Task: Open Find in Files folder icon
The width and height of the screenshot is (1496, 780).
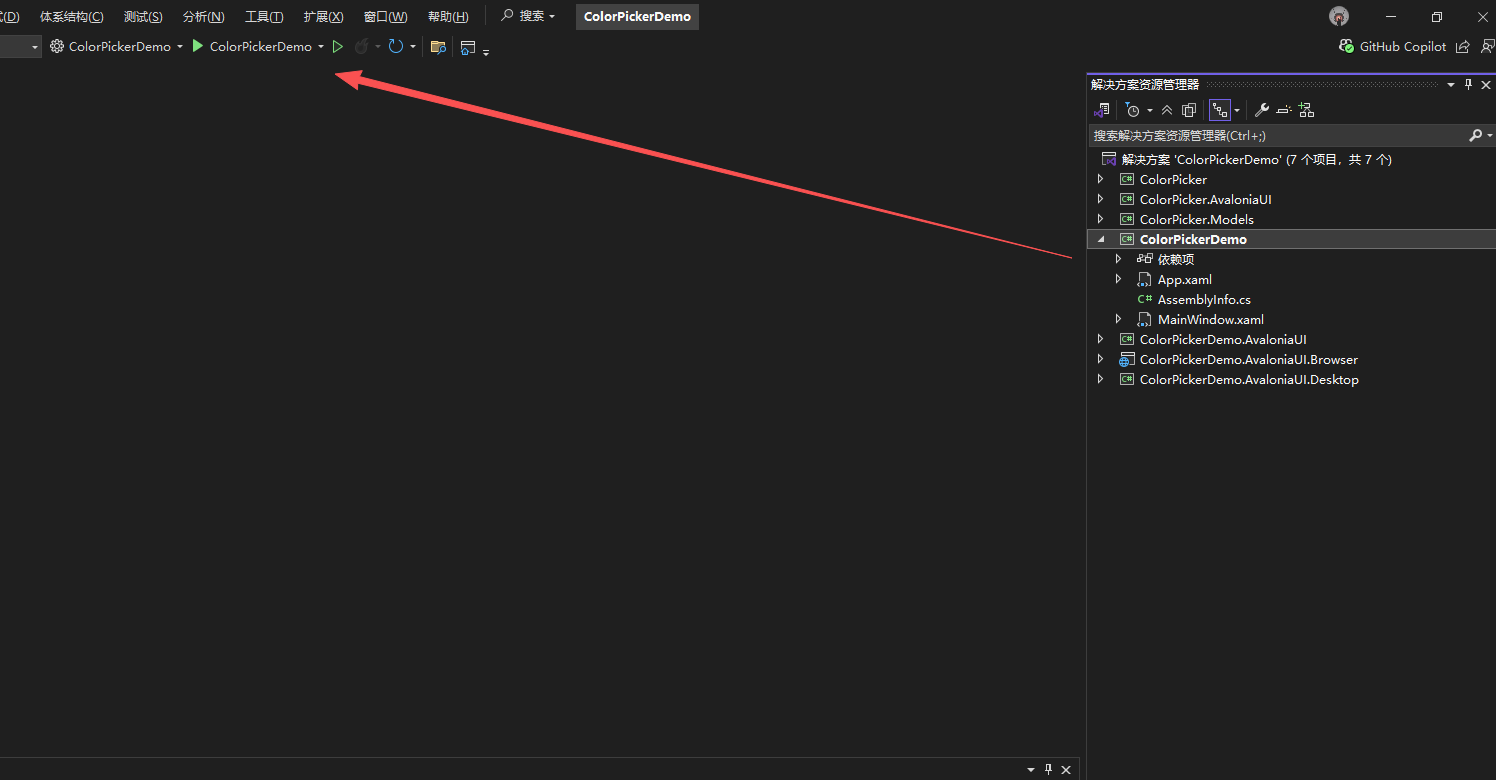Action: (437, 46)
